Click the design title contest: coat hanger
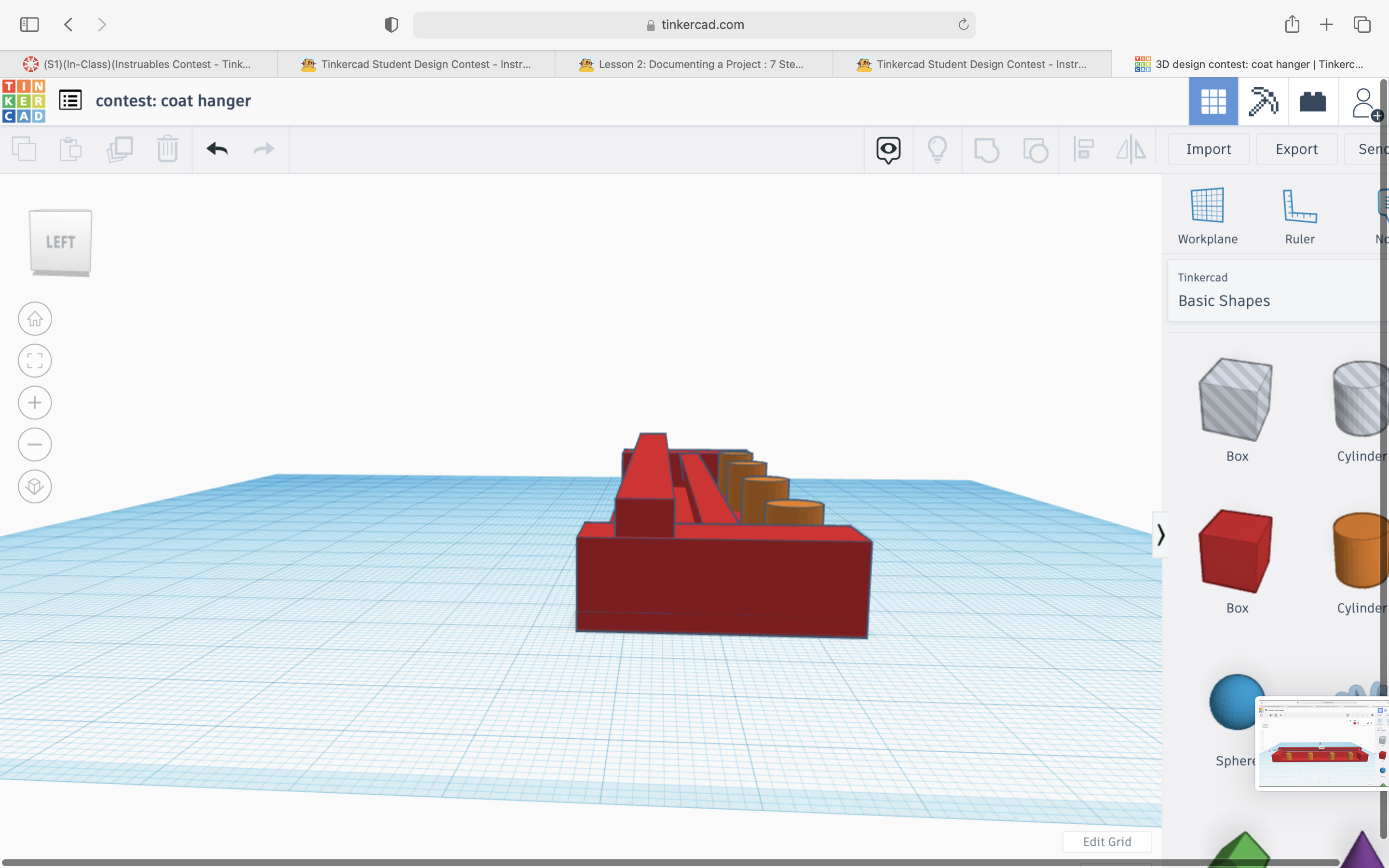 click(173, 100)
